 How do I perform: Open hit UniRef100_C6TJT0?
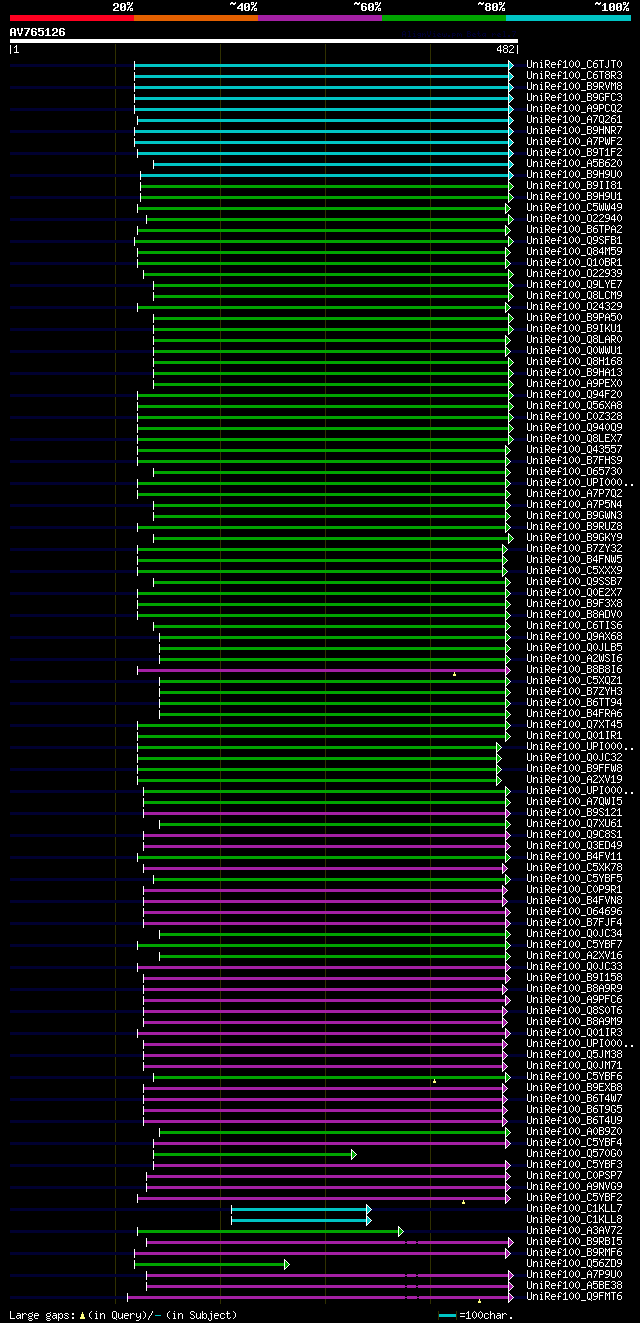(x=575, y=65)
